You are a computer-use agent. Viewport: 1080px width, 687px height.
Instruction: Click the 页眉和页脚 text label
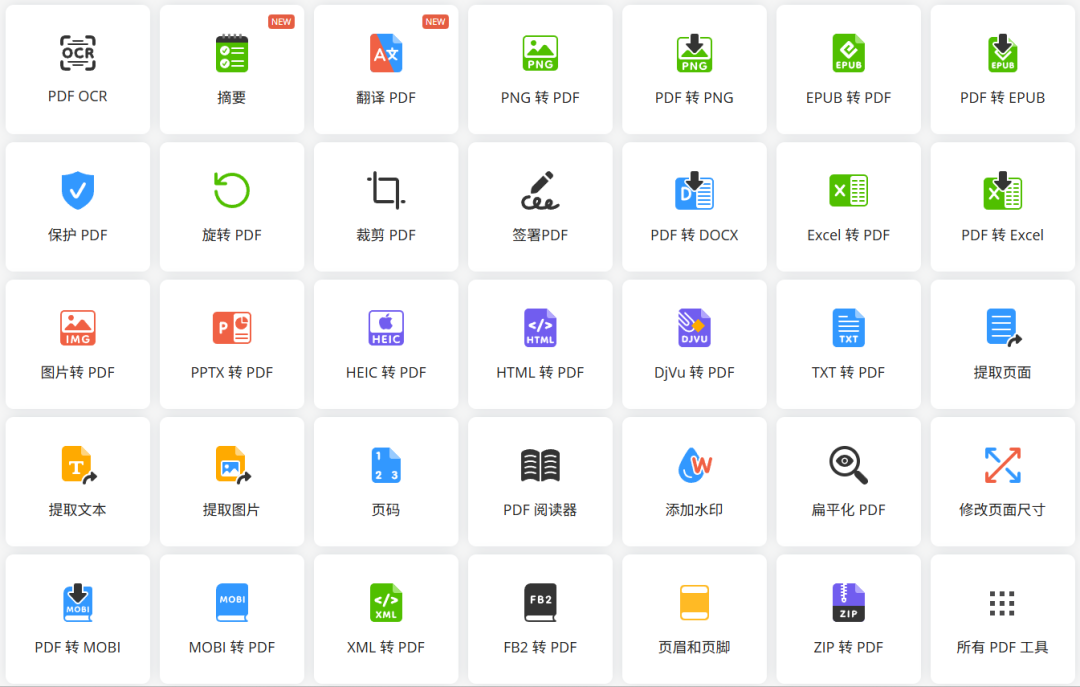(x=694, y=647)
